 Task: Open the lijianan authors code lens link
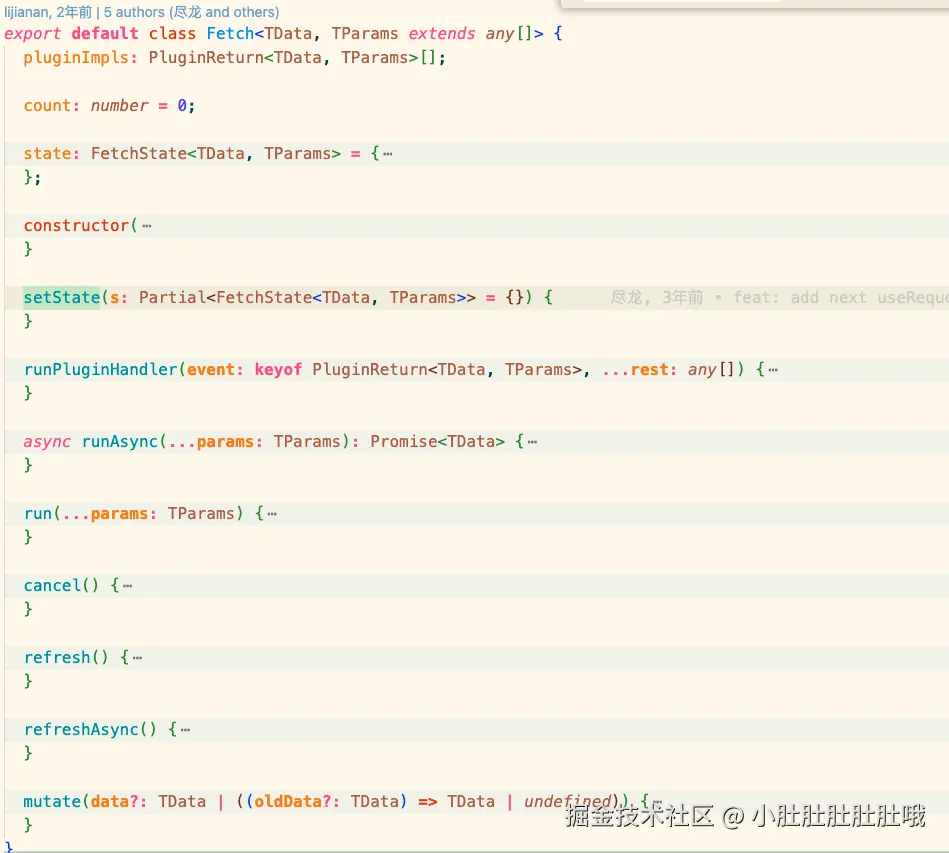click(x=142, y=12)
